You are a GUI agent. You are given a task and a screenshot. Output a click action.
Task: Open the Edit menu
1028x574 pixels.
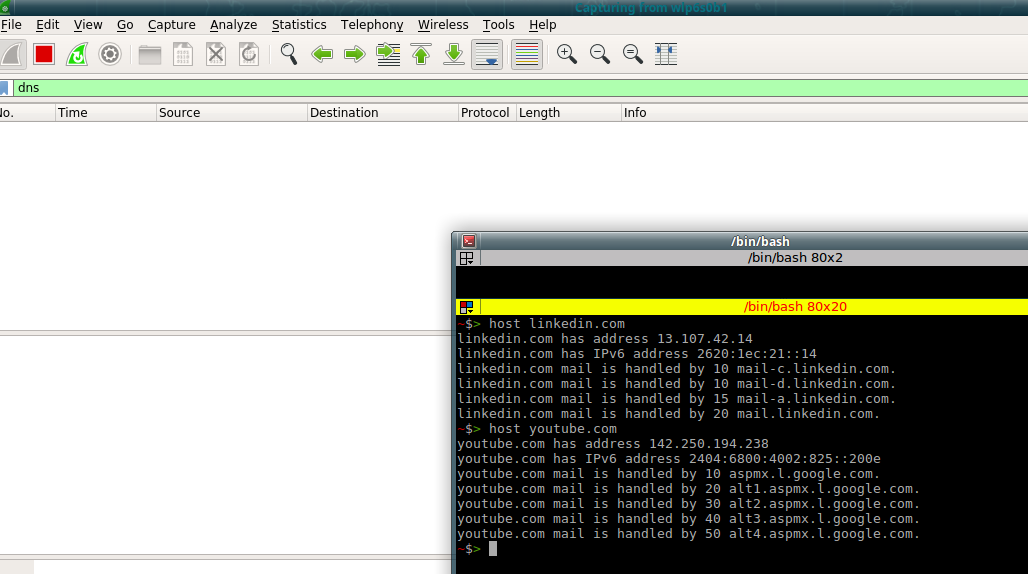tap(47, 25)
